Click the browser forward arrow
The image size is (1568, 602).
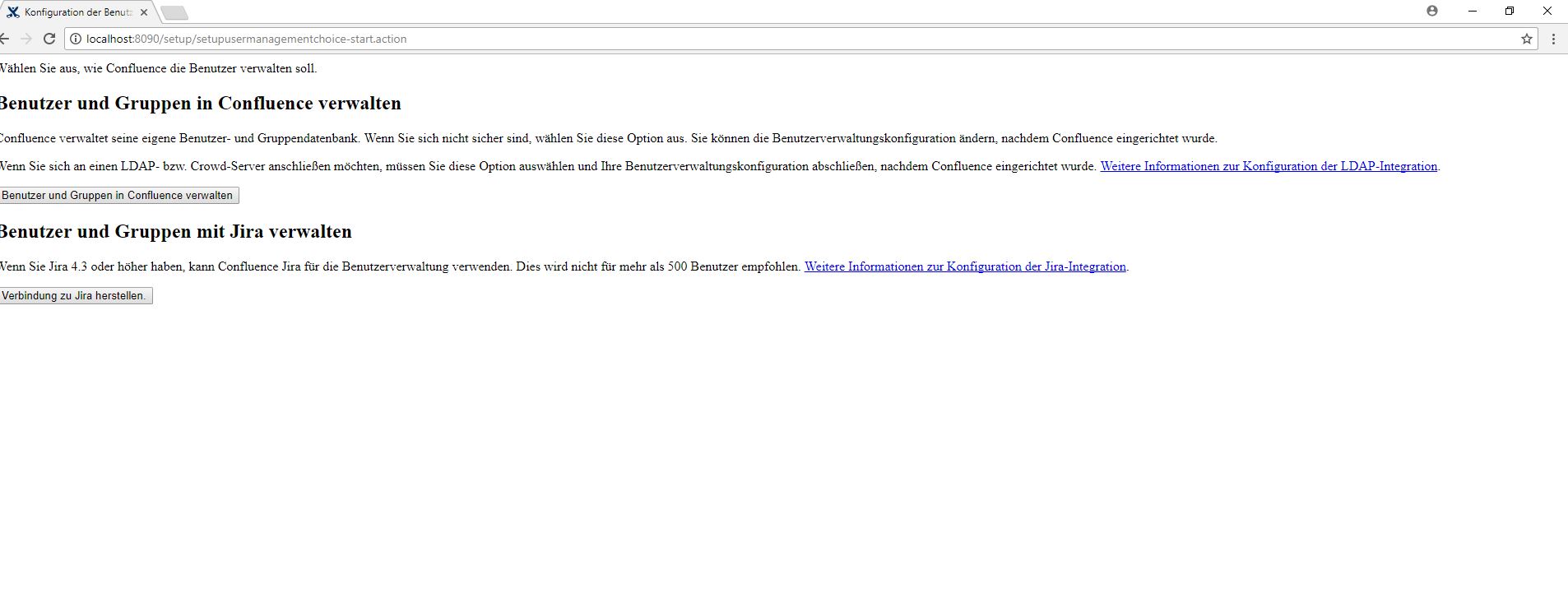pos(26,39)
